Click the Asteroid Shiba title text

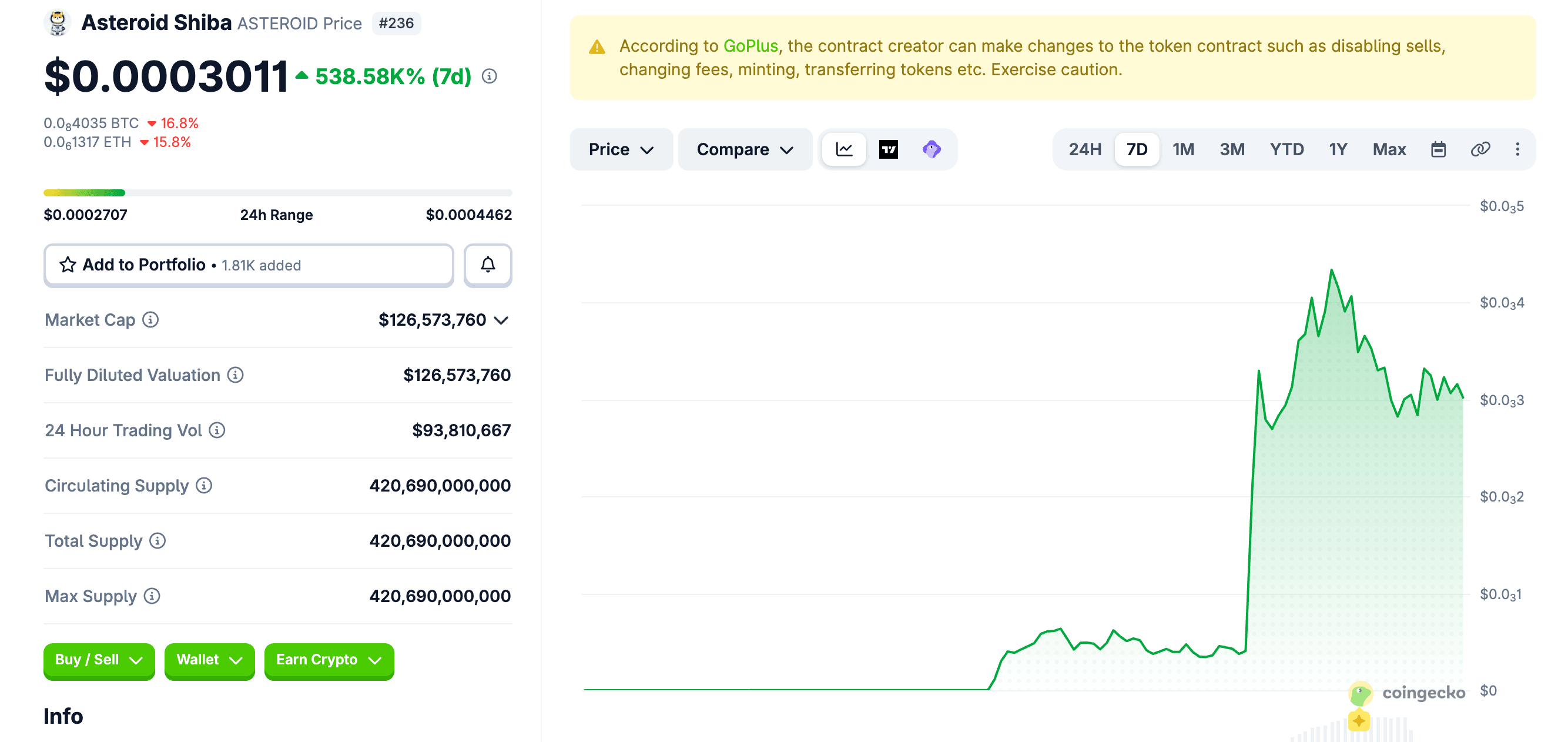pos(156,23)
